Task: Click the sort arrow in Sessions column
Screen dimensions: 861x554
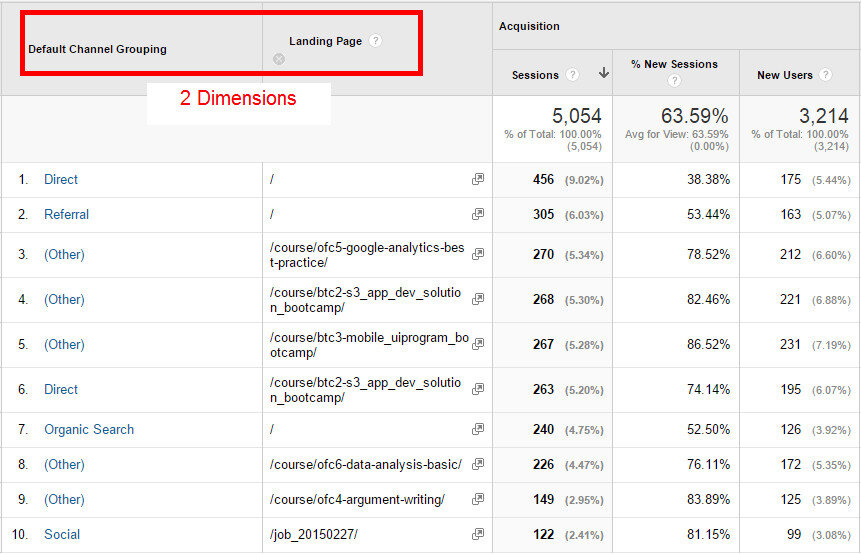Action: pos(603,73)
